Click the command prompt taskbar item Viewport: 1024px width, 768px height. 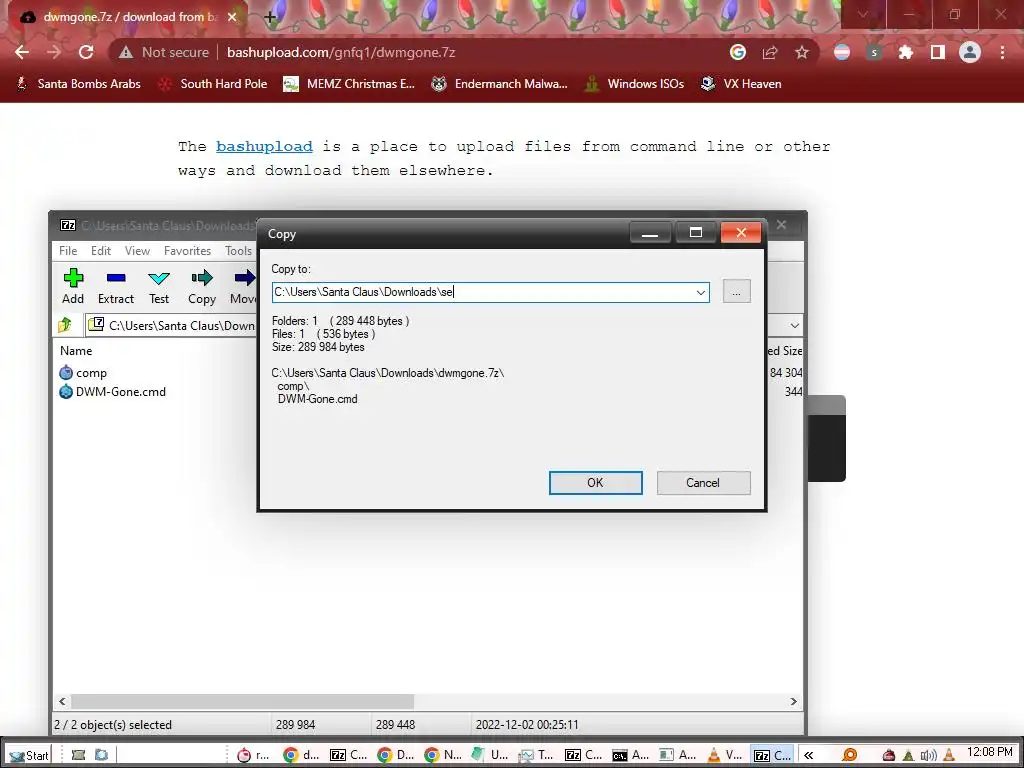(x=630, y=755)
